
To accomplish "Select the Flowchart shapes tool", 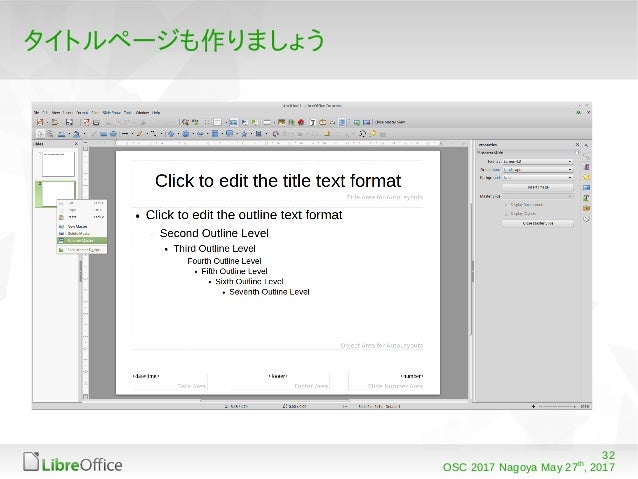I will point(215,133).
